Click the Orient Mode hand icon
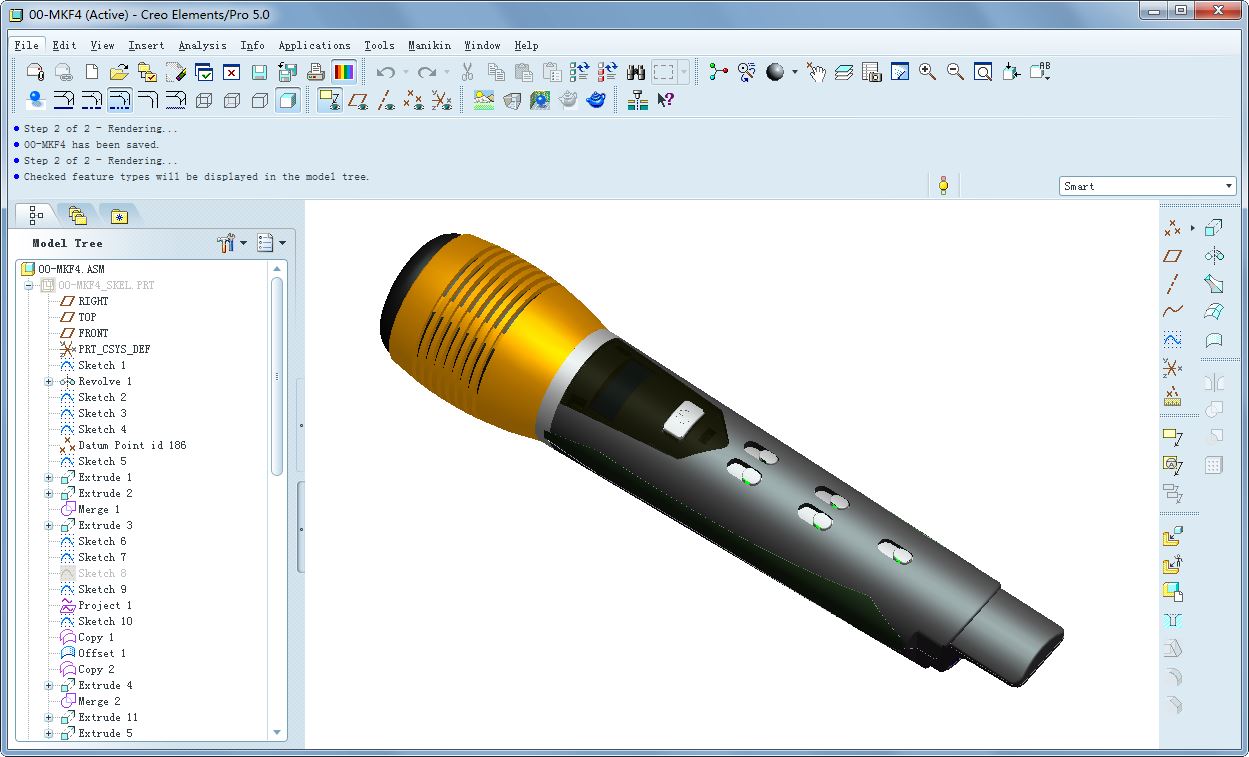Screen dimensions: 1249x757 [x=816, y=72]
